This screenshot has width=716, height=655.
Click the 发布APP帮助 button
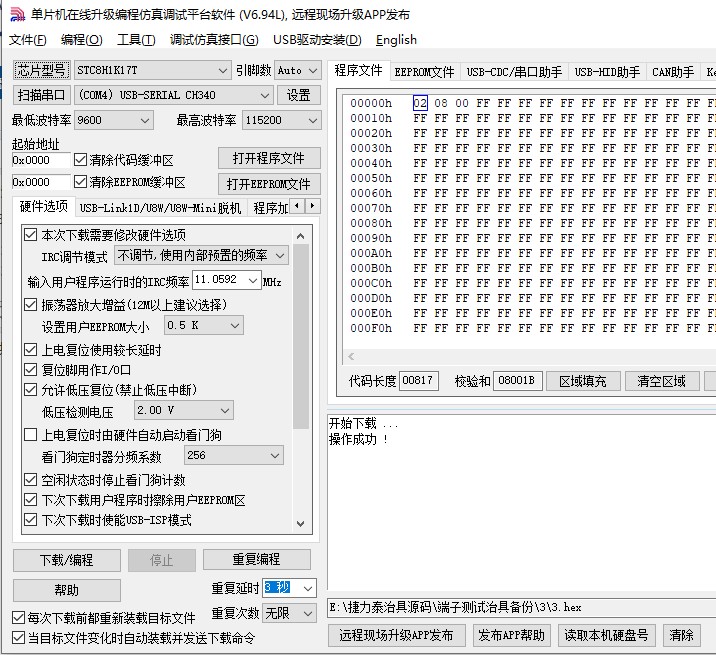click(511, 635)
